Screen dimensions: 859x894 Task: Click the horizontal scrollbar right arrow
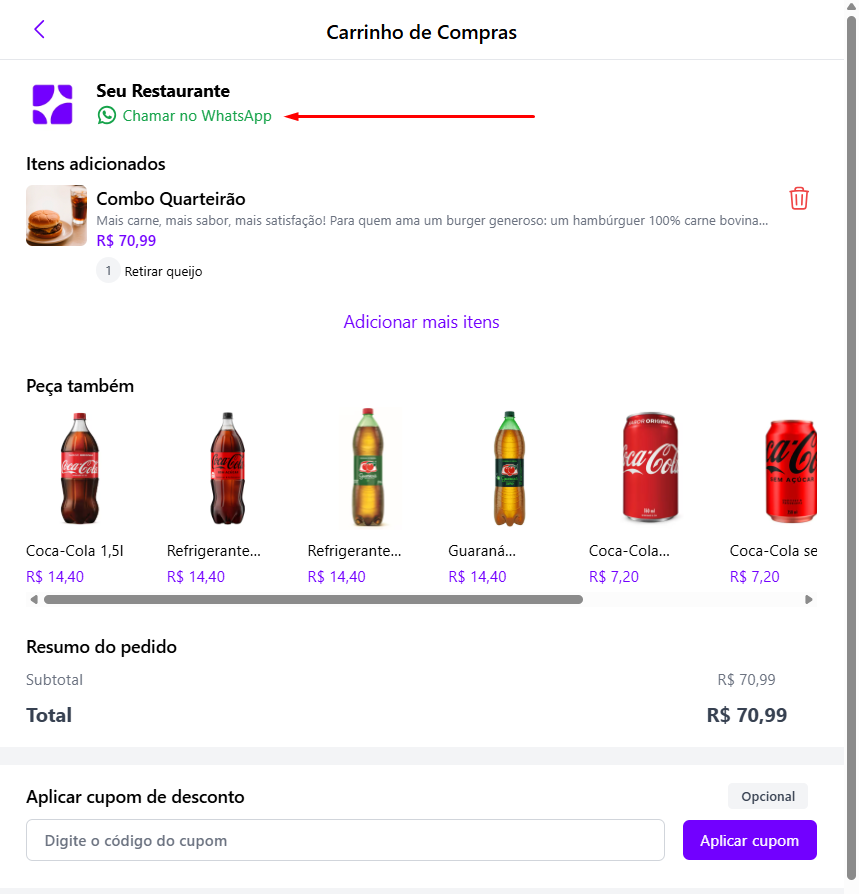pyautogui.click(x=809, y=600)
